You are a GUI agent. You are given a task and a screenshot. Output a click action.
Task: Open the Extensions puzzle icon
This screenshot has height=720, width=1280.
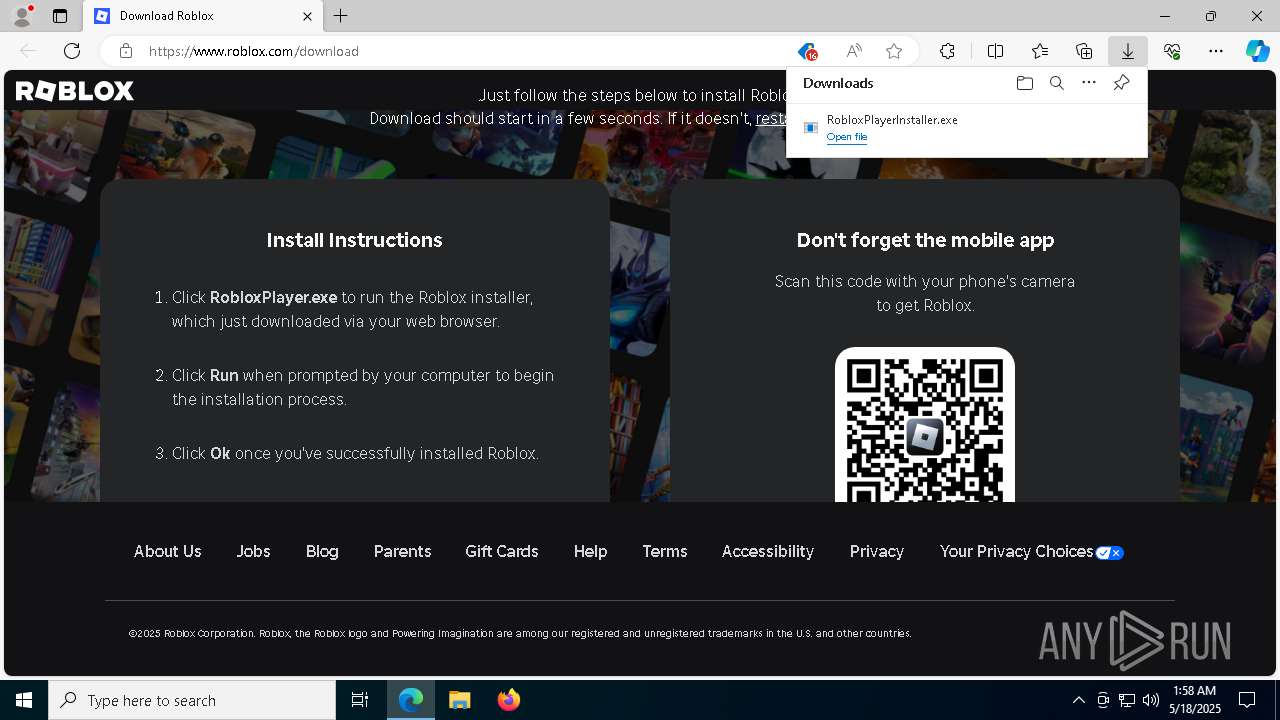pos(947,51)
